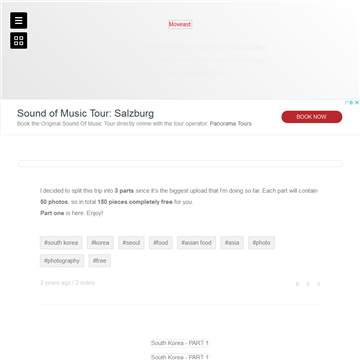The height and width of the screenshot is (360, 360).
Task: Click the faded 'Z' post action icon
Action: [x=319, y=284]
